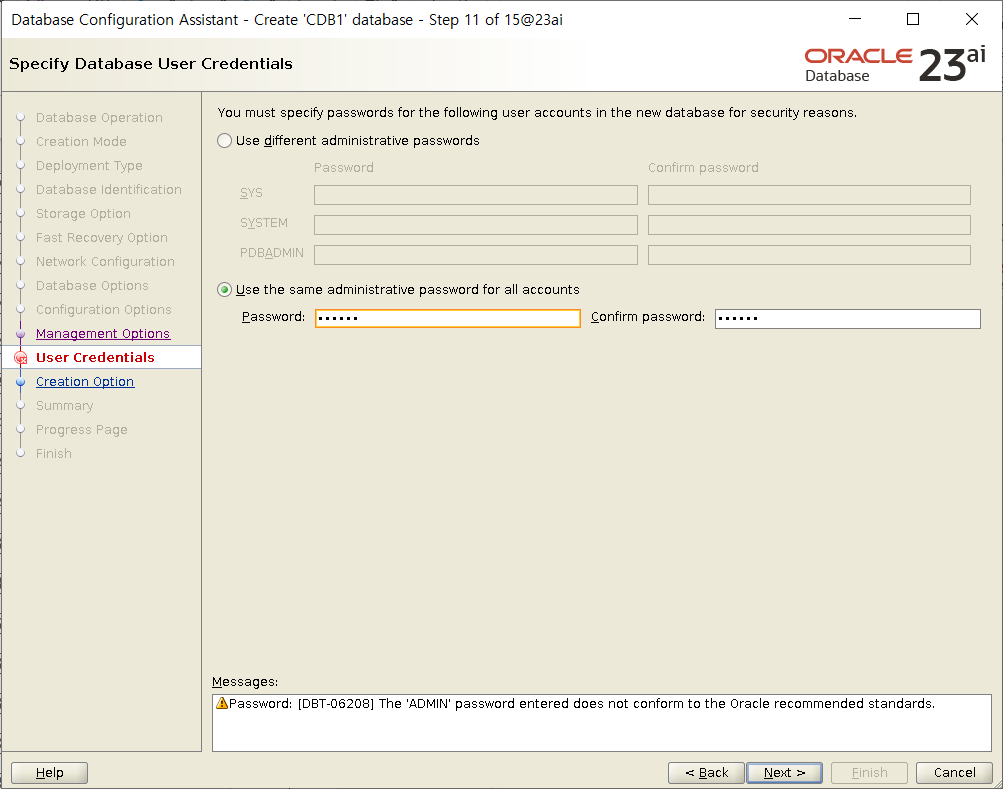Click 'Configuration Options' step in sidebar
This screenshot has width=1003, height=789.
point(104,310)
